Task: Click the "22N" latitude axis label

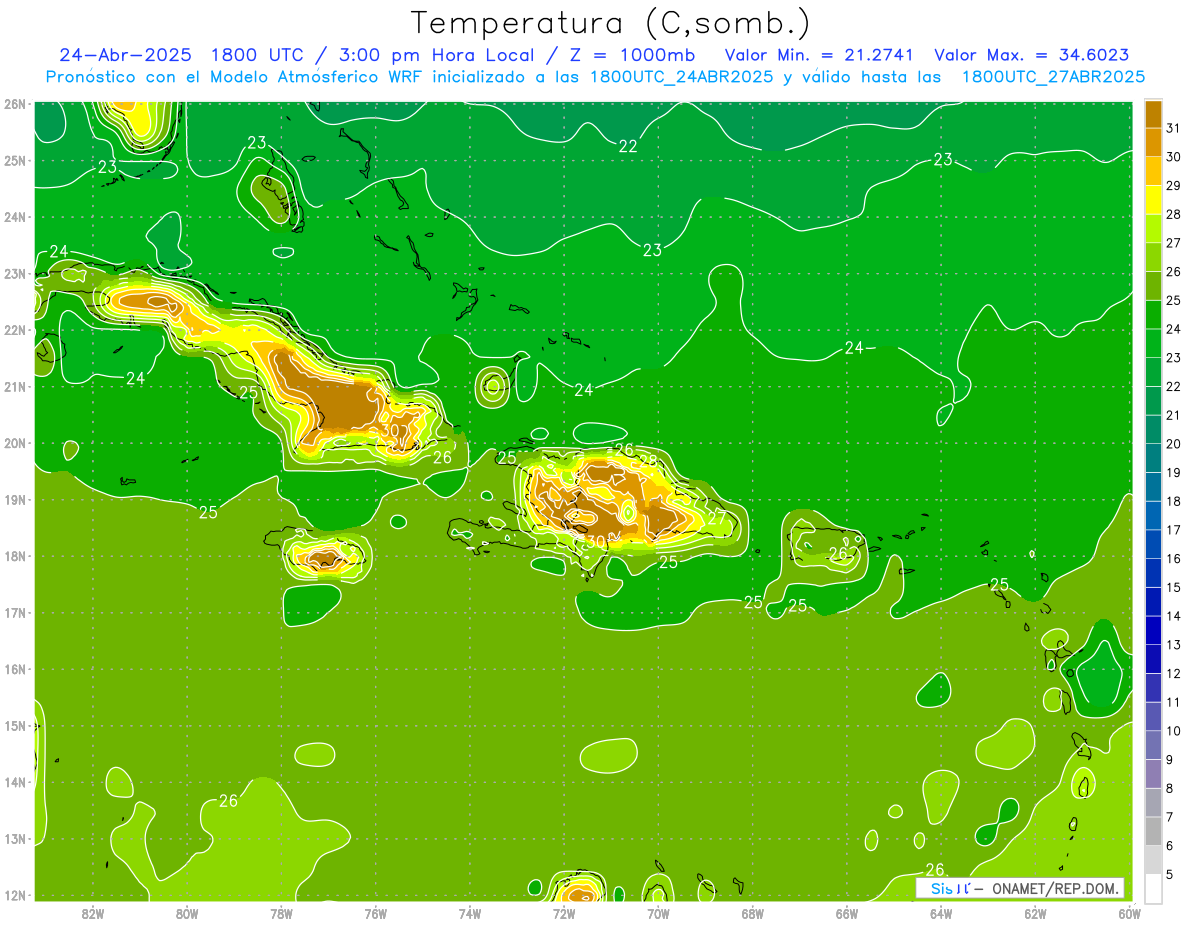Action: pos(14,330)
